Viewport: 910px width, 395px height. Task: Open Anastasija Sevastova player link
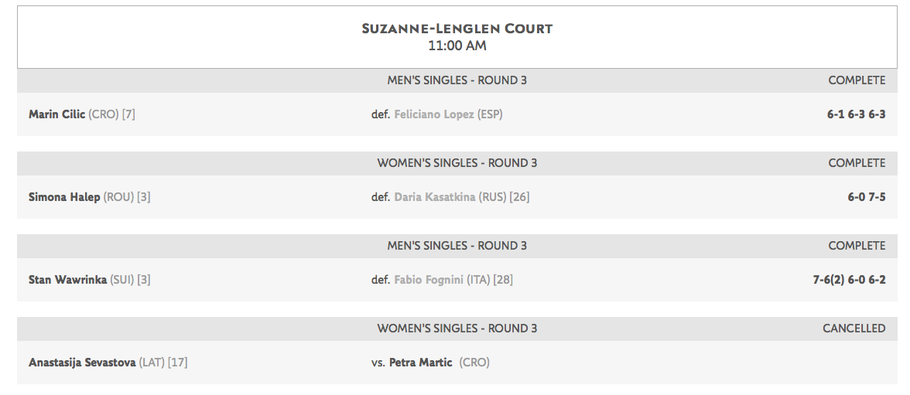tap(82, 363)
